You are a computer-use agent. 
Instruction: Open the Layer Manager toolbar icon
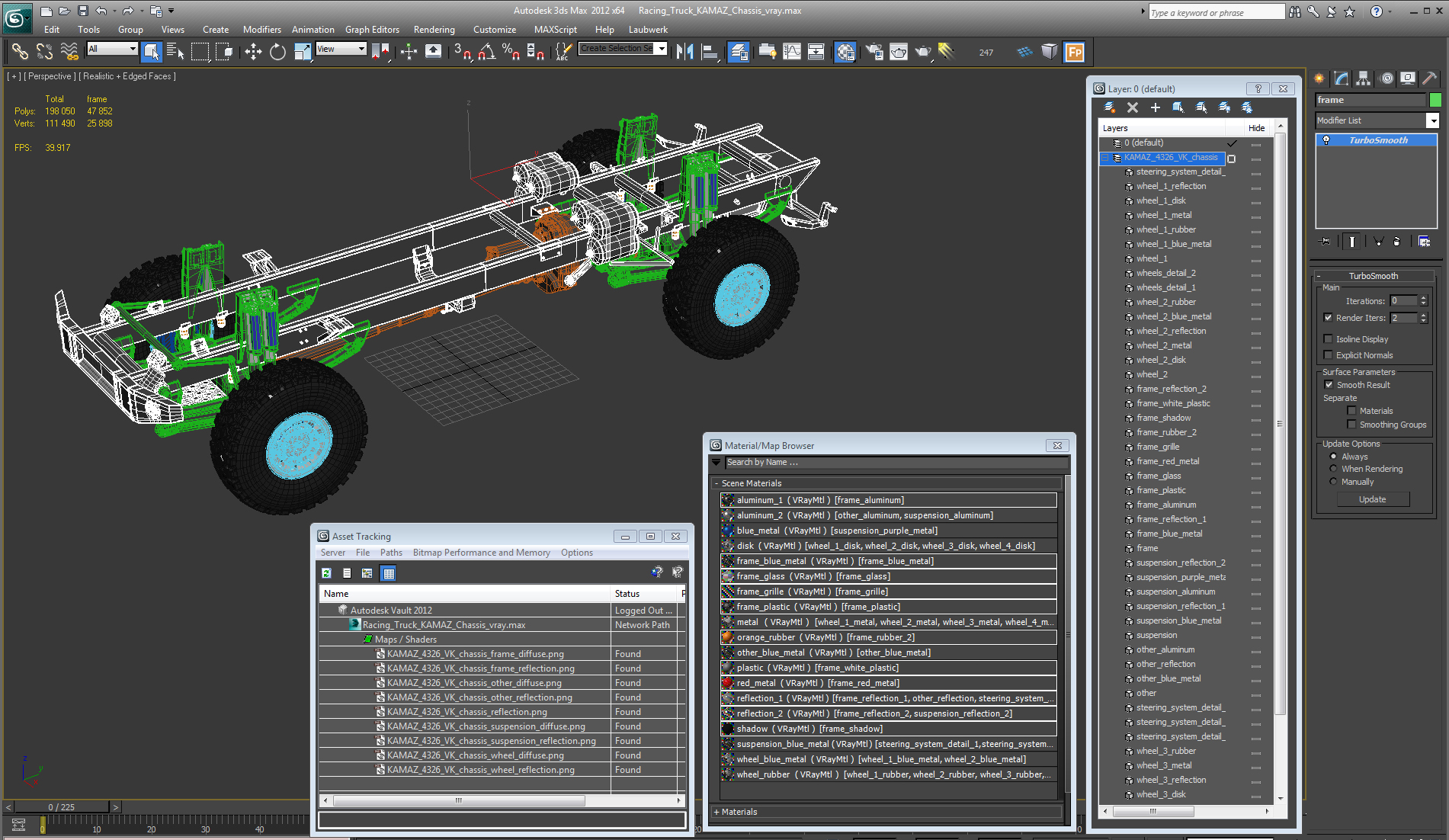[x=739, y=52]
